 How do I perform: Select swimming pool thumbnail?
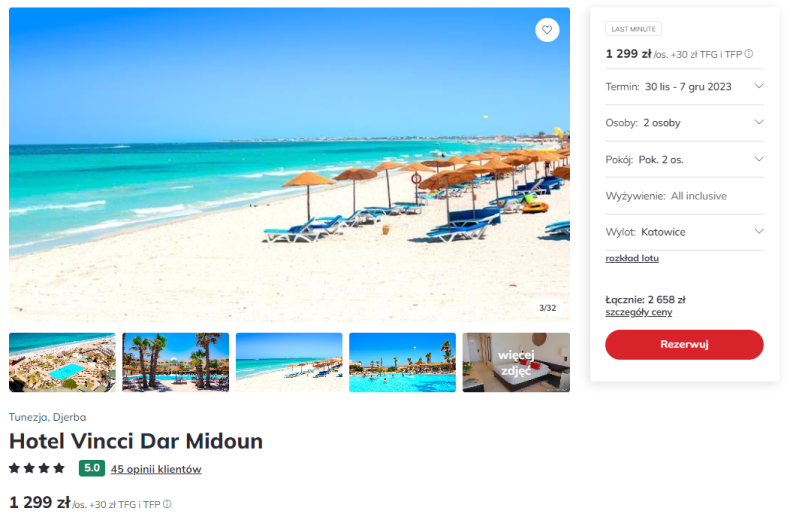pyautogui.click(x=403, y=362)
